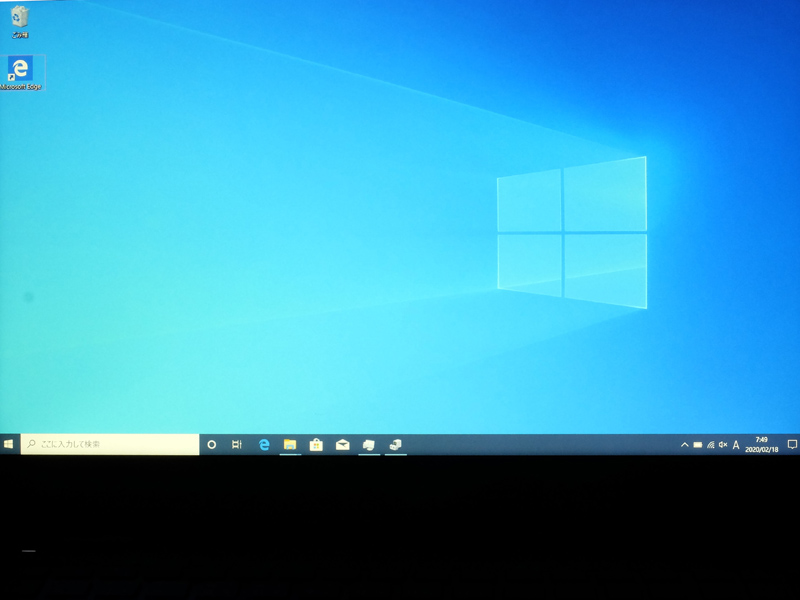
Task: Open Microsoft Store from the taskbar
Action: click(316, 445)
